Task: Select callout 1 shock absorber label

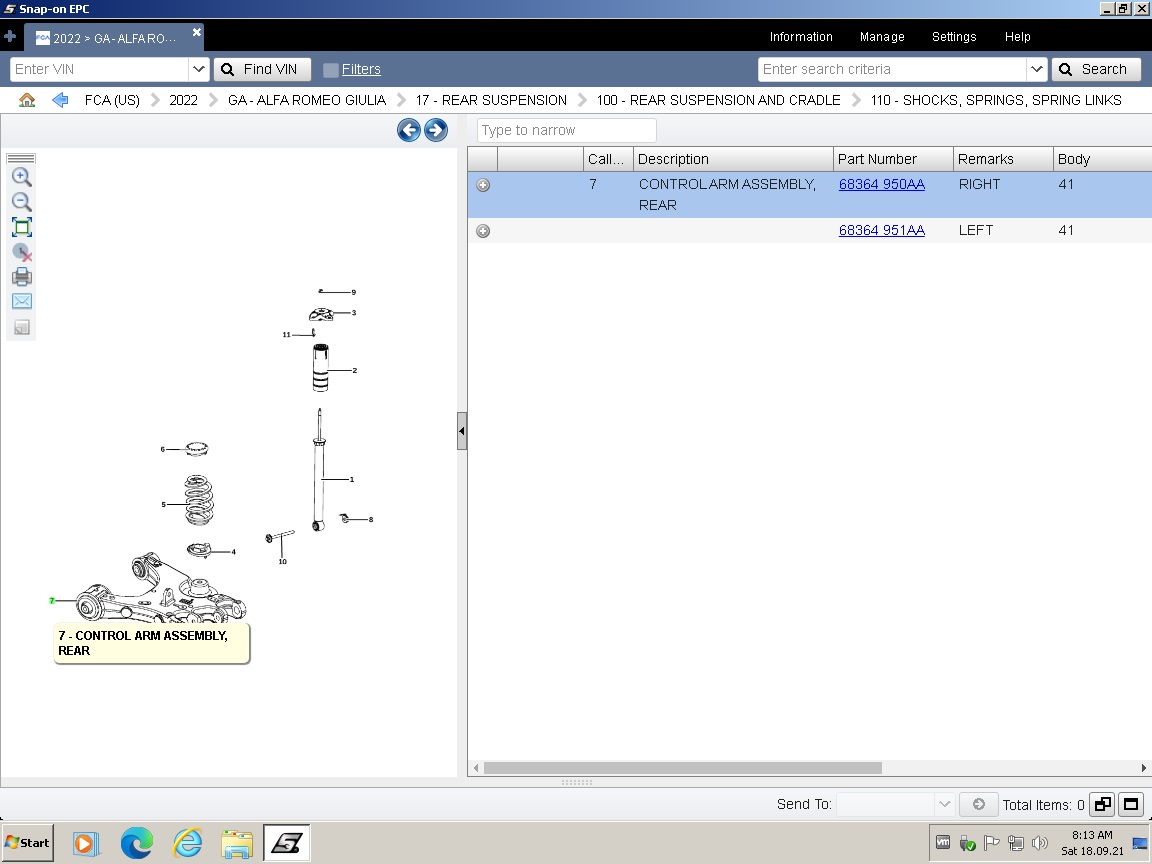Action: click(x=352, y=479)
